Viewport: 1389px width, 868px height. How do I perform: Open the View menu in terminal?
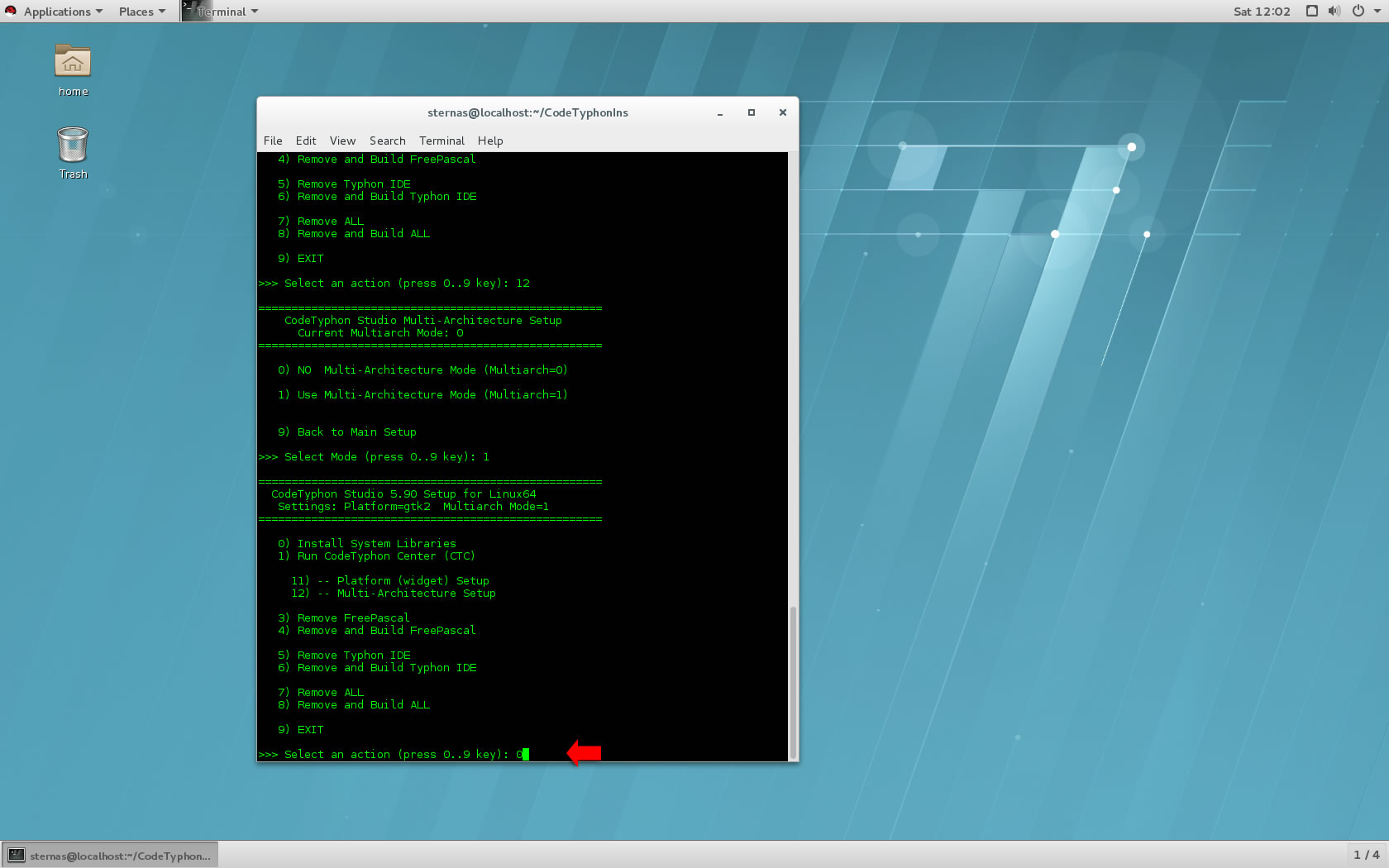342,141
